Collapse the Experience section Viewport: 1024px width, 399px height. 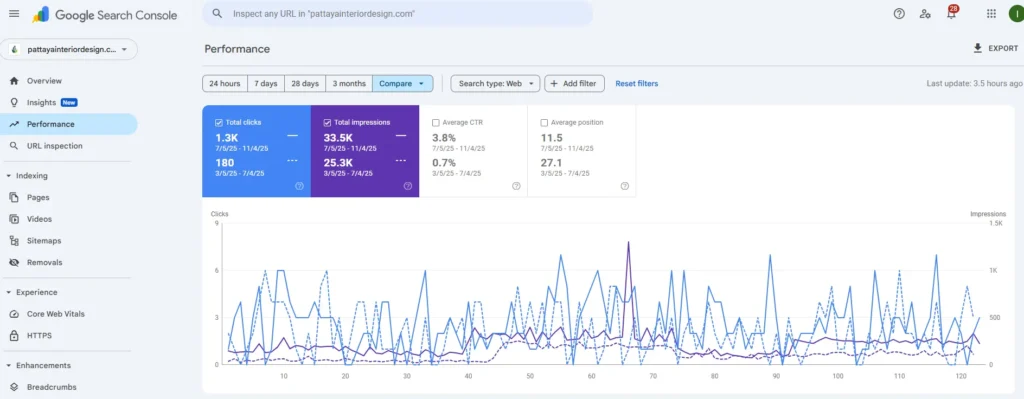point(8,293)
